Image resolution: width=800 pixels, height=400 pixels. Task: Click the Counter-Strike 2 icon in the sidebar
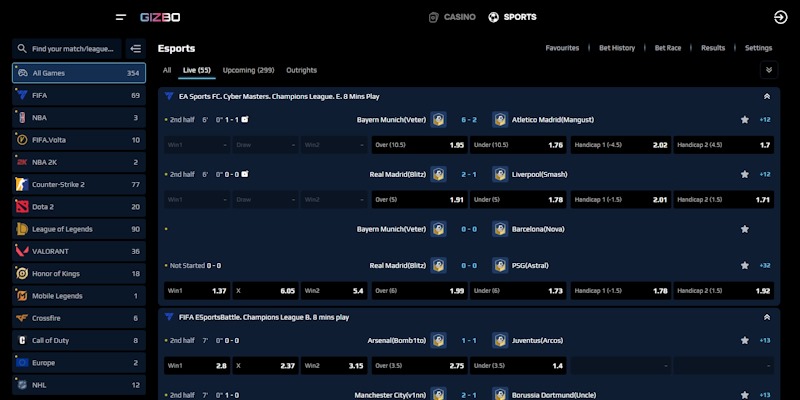pyautogui.click(x=22, y=185)
